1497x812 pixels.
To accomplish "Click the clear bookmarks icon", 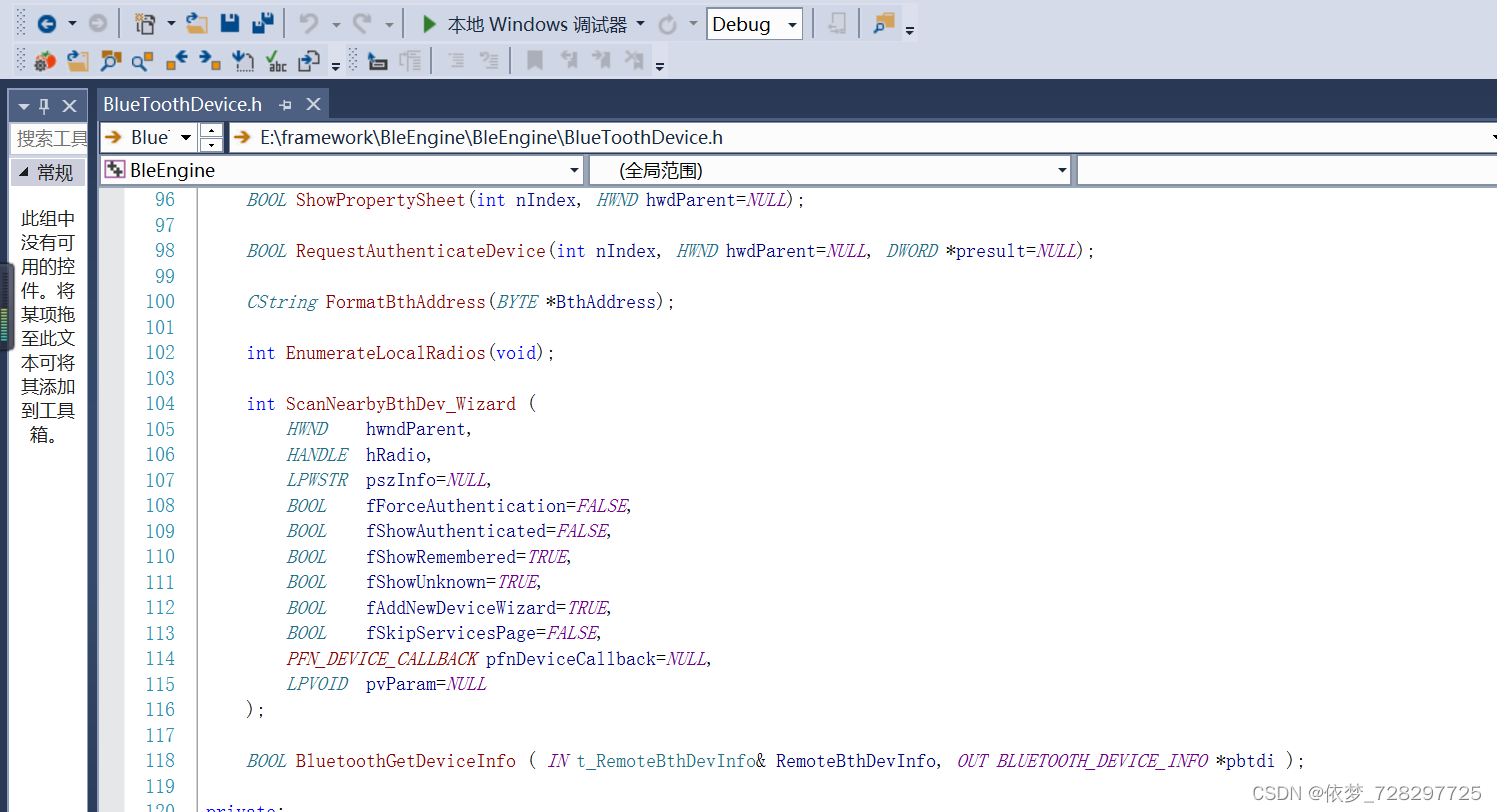I will click(x=634, y=61).
